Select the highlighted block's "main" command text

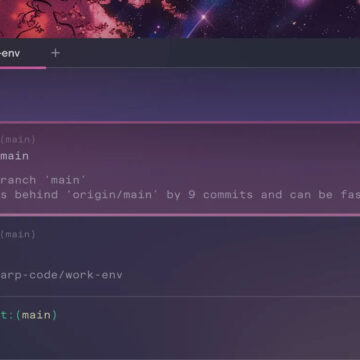coord(14,156)
